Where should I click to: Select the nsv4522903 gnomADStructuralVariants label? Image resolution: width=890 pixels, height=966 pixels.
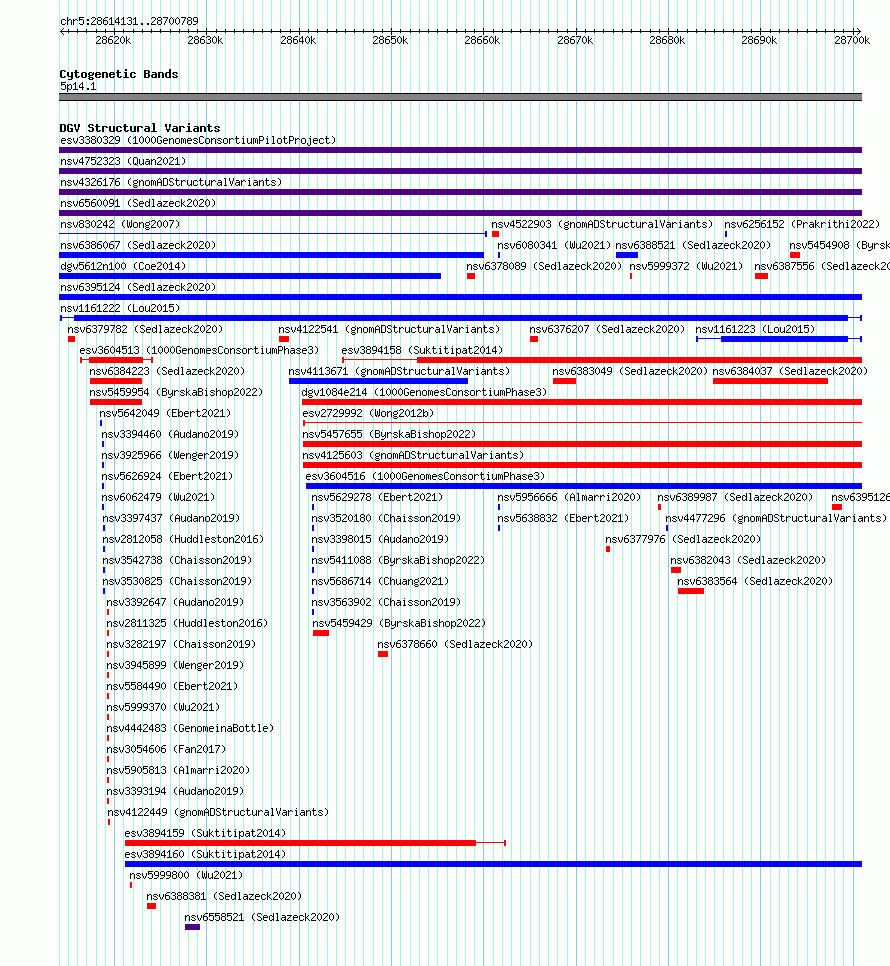pyautogui.click(x=602, y=224)
